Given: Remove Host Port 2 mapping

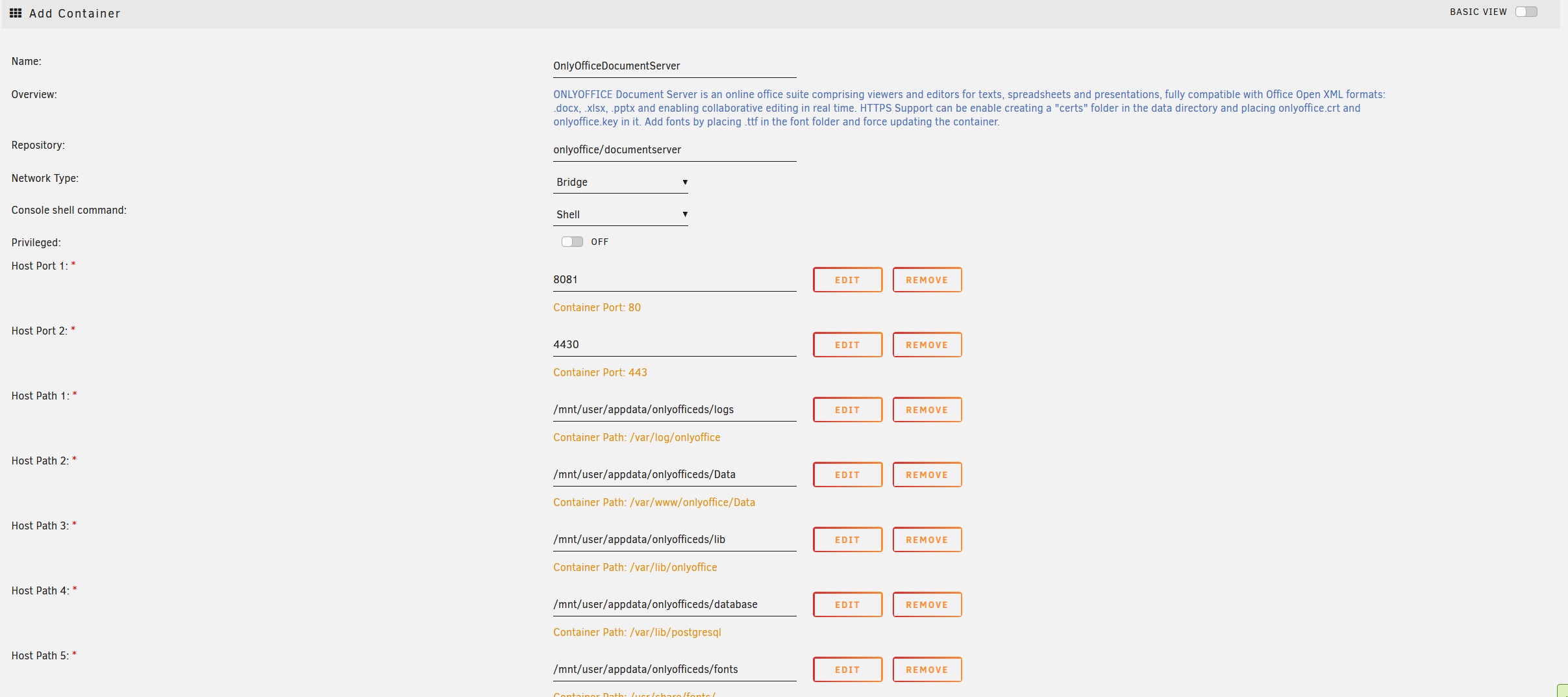Looking at the screenshot, I should pyautogui.click(x=927, y=345).
